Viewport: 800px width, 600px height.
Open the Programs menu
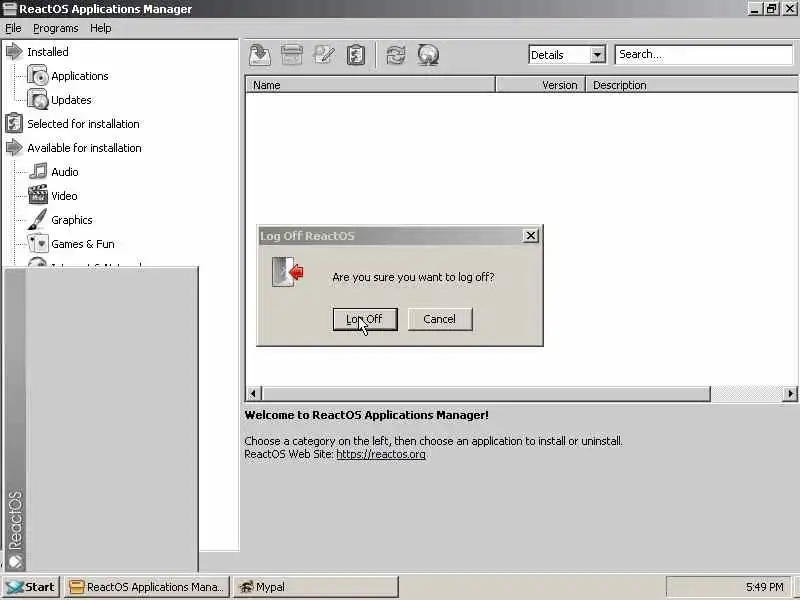point(56,28)
